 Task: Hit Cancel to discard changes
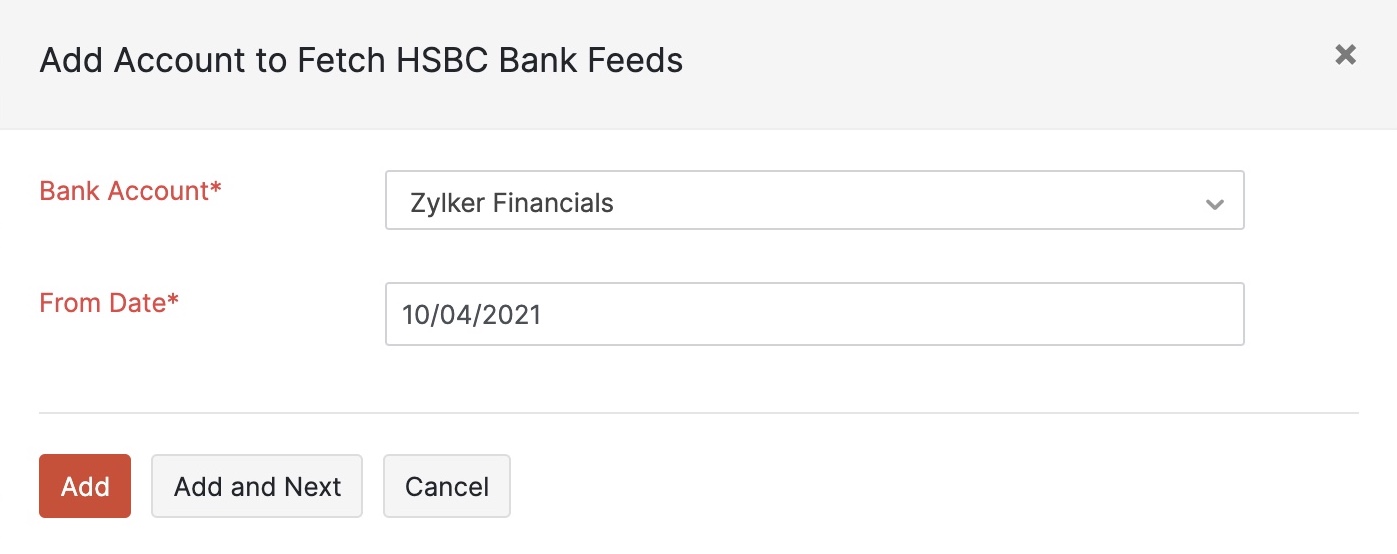[447, 487]
